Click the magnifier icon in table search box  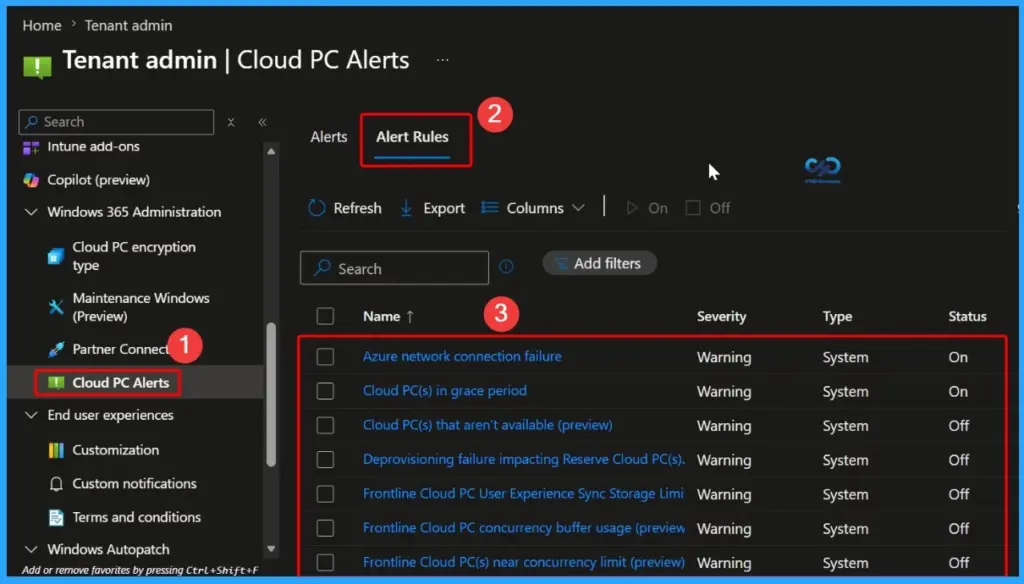point(322,268)
